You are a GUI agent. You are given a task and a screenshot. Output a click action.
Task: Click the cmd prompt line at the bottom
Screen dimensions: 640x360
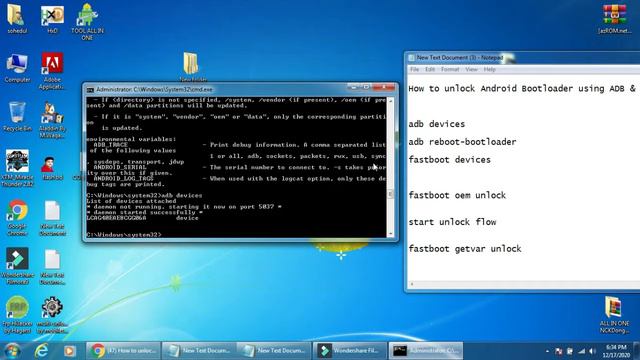[124, 235]
